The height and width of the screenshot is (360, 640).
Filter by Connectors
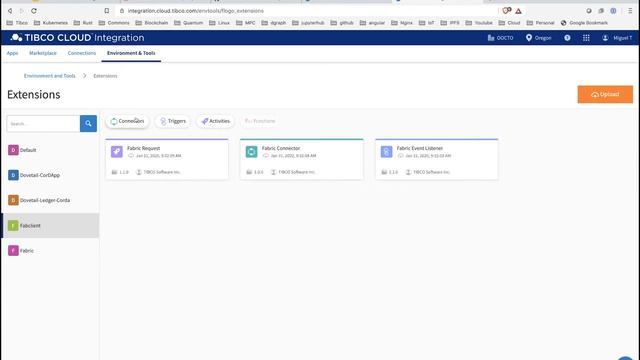pos(127,121)
